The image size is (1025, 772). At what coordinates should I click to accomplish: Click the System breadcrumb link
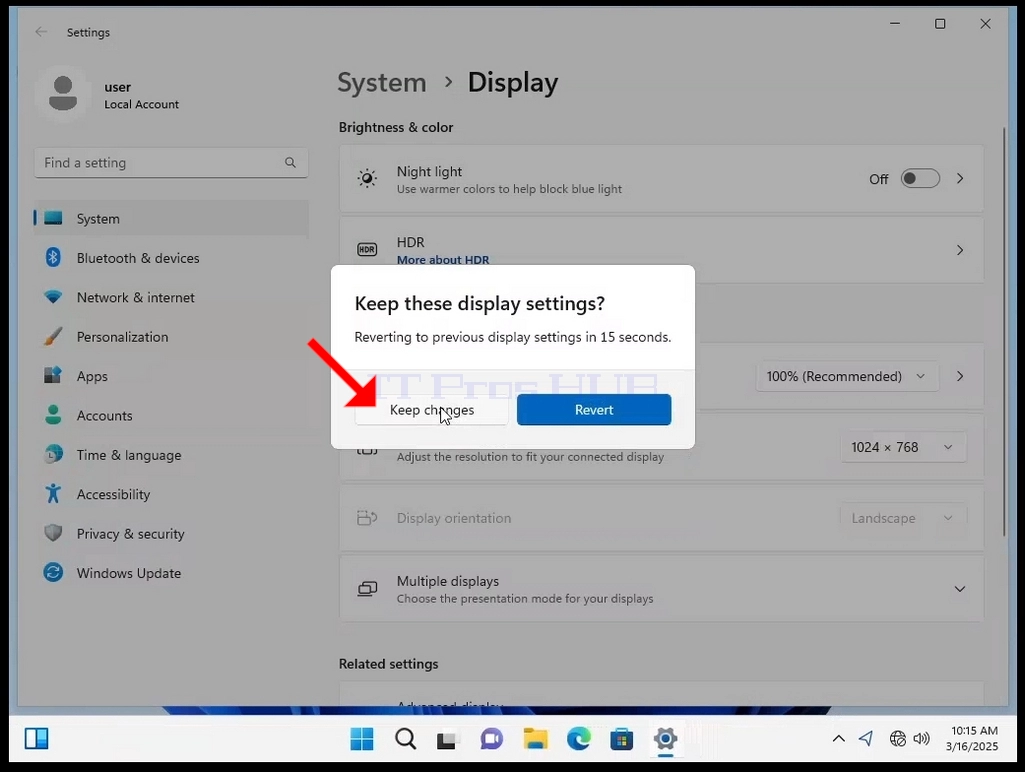click(382, 82)
